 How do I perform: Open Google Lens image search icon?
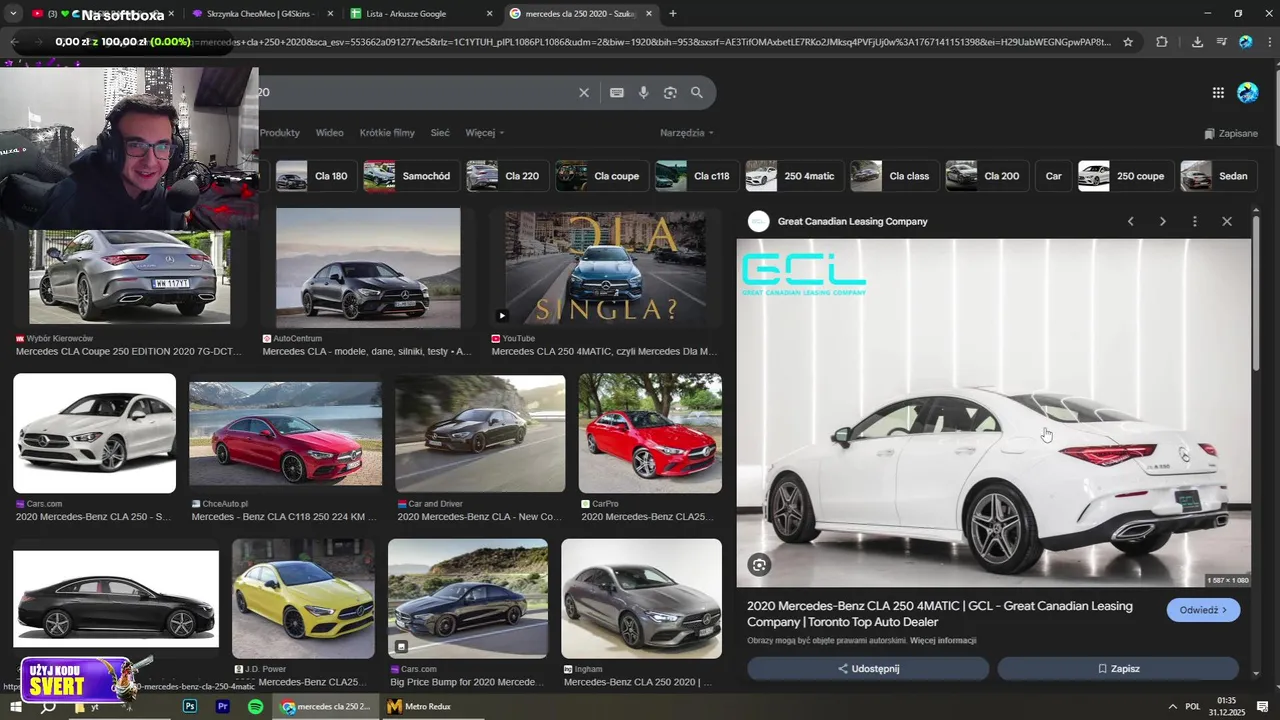[x=670, y=92]
